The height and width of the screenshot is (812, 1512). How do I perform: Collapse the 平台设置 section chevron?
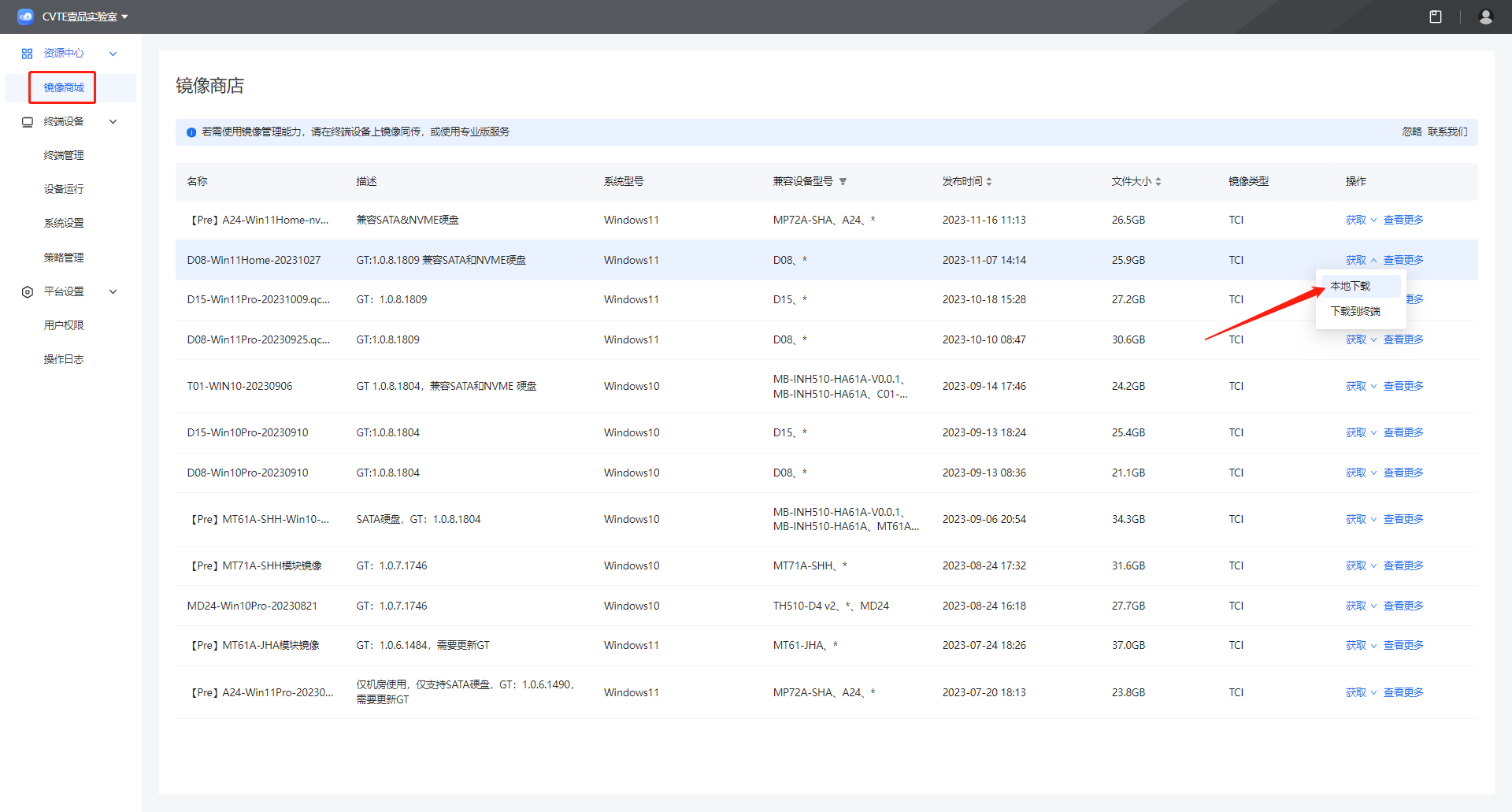coord(113,292)
